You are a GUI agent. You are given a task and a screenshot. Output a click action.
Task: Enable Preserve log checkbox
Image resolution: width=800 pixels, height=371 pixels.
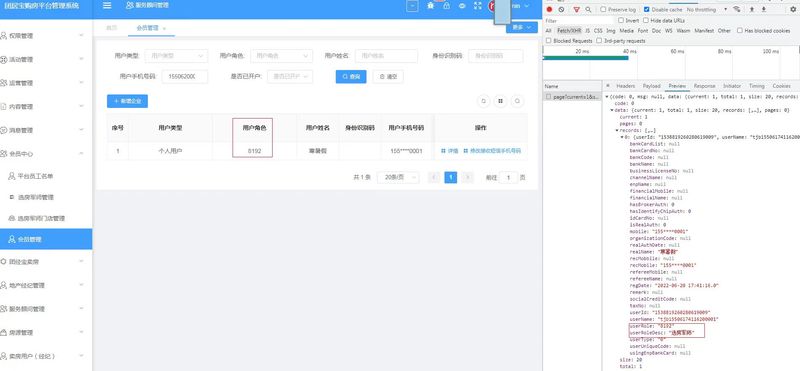point(603,9)
